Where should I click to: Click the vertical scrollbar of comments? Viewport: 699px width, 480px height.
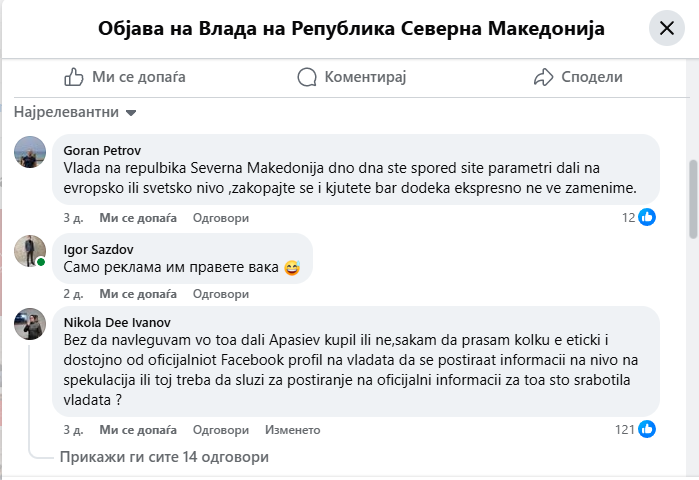click(693, 200)
